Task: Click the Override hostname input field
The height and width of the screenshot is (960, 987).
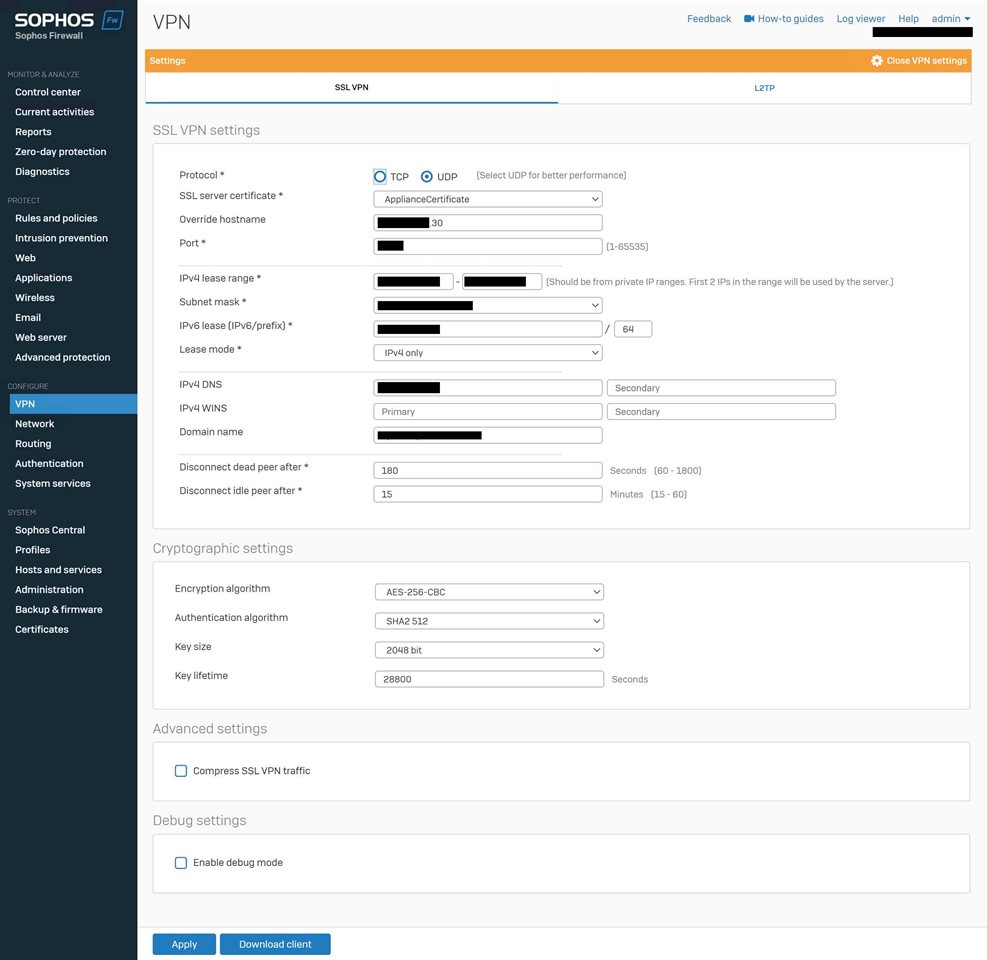Action: [x=488, y=223]
